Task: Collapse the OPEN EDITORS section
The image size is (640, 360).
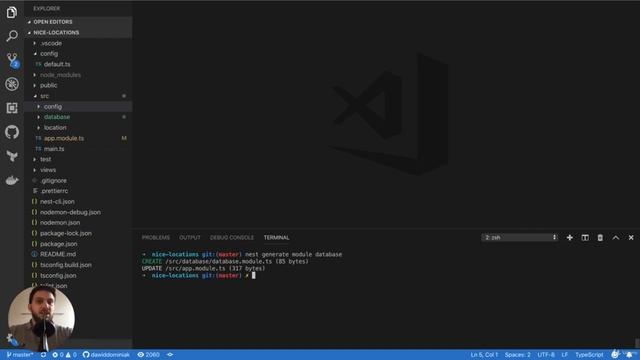Action: tap(78, 22)
